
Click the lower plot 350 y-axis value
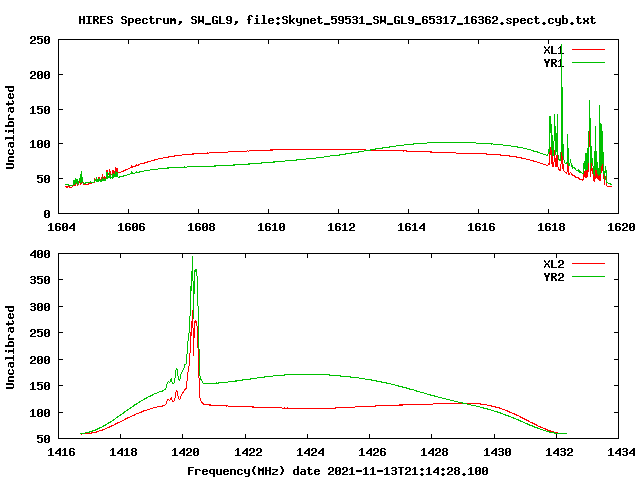[x=40, y=280]
